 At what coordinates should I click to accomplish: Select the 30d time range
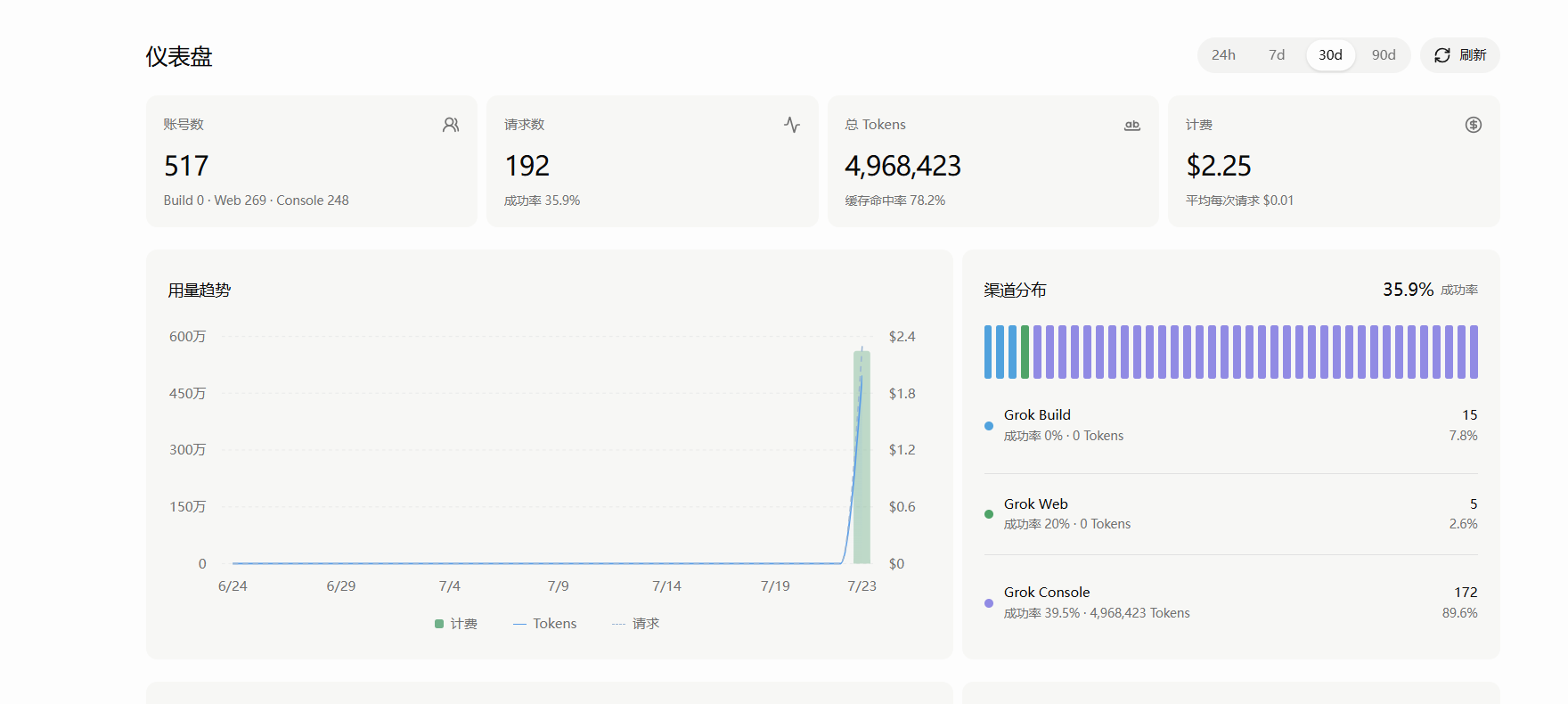(1330, 55)
